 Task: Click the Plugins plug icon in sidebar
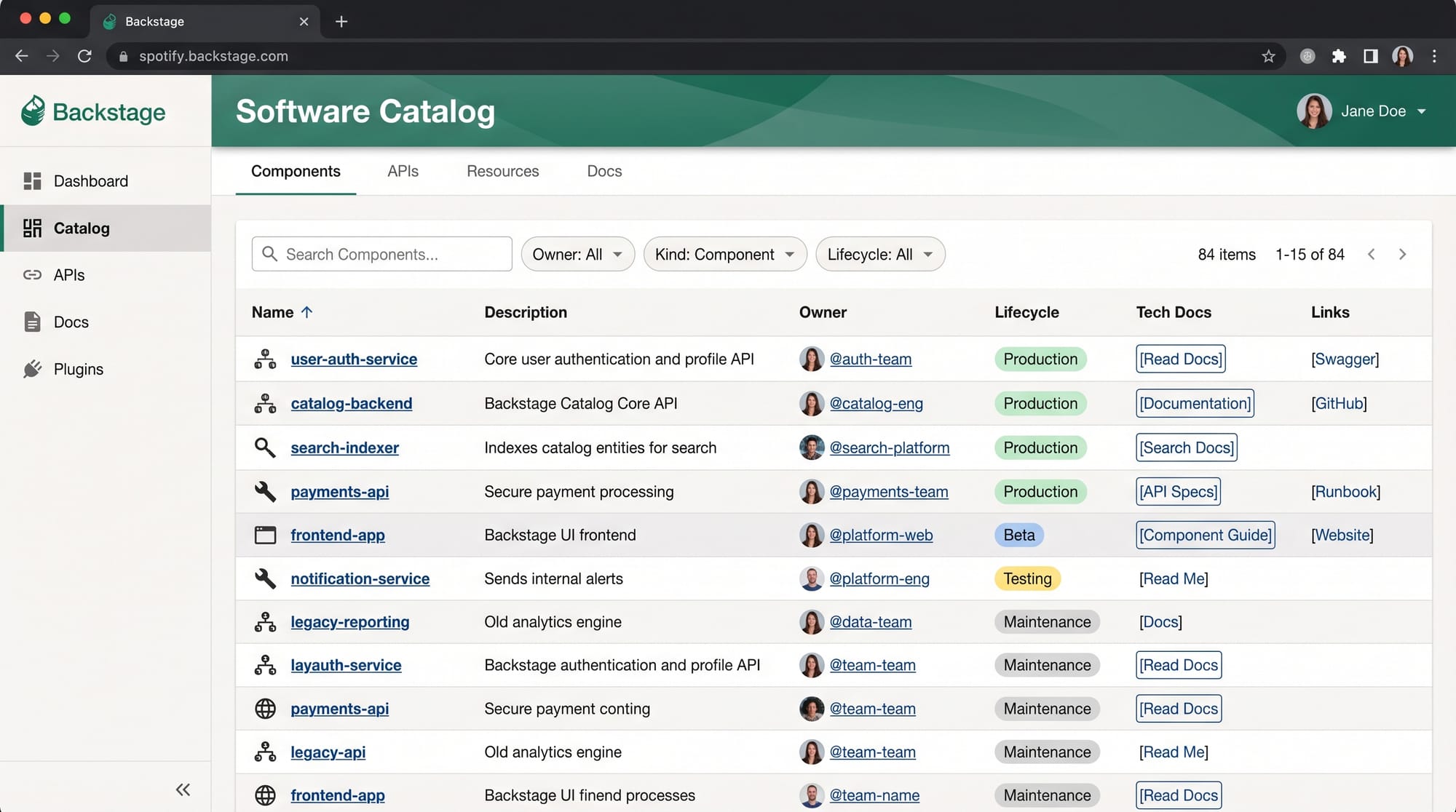[32, 369]
